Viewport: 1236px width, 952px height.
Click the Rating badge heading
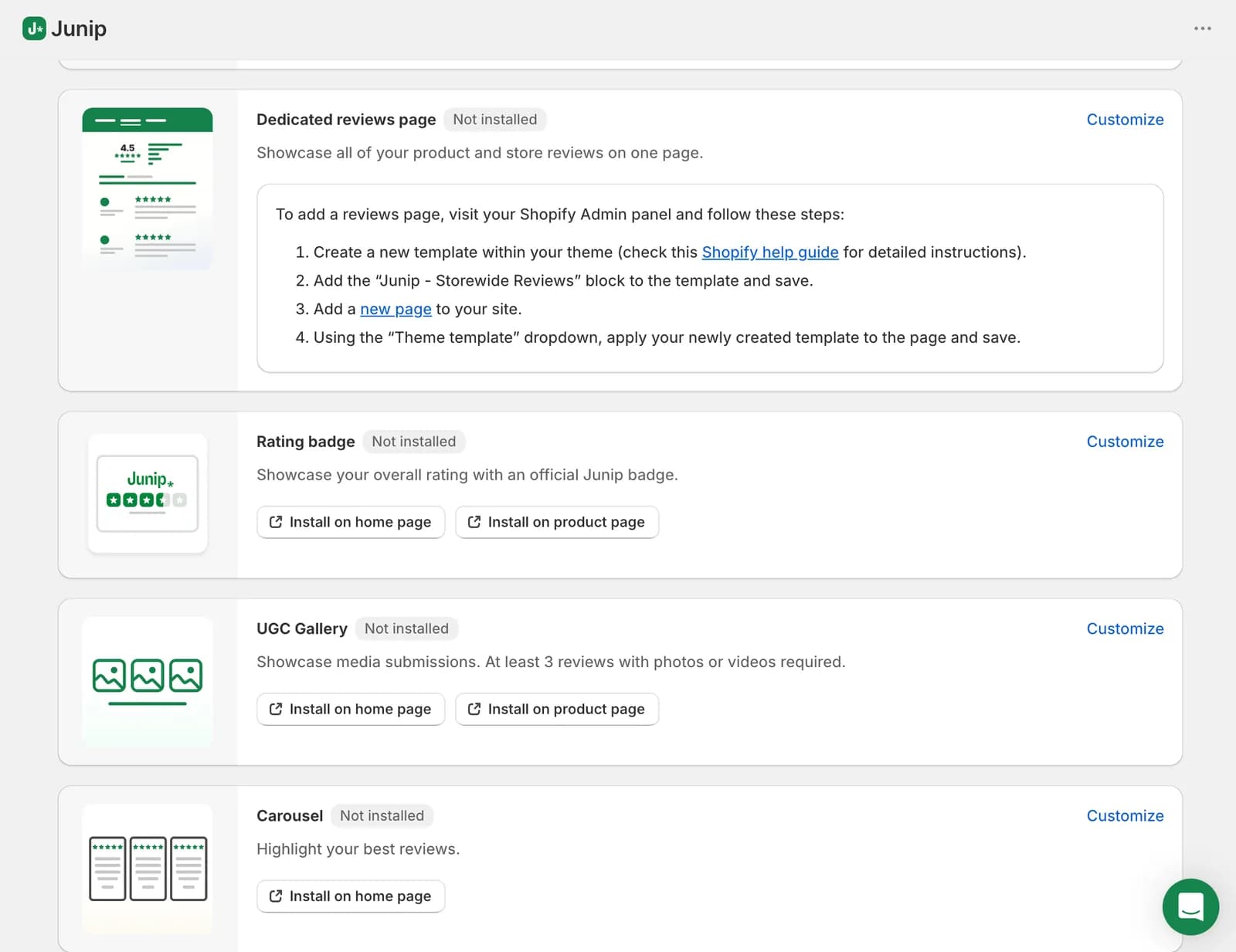(306, 442)
